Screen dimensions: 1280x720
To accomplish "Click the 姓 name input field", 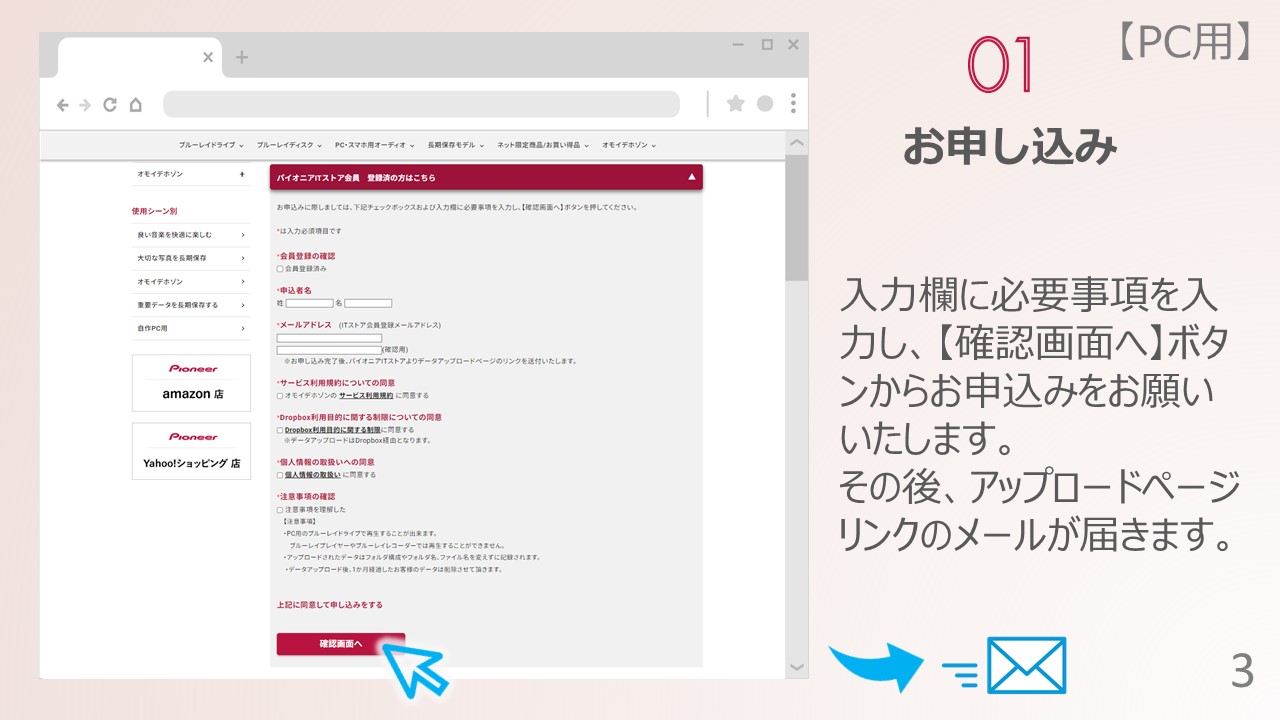I will coord(309,303).
